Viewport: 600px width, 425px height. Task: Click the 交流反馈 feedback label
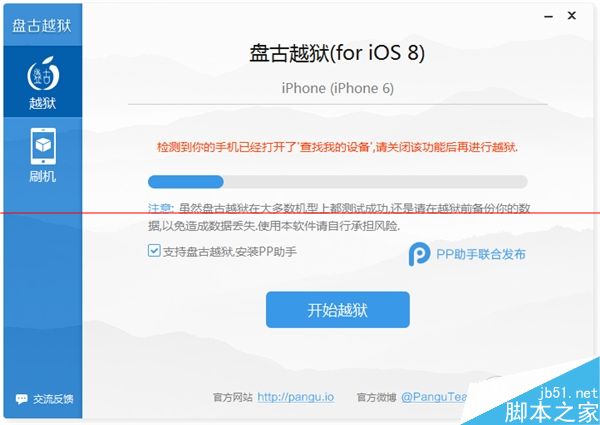coord(53,399)
